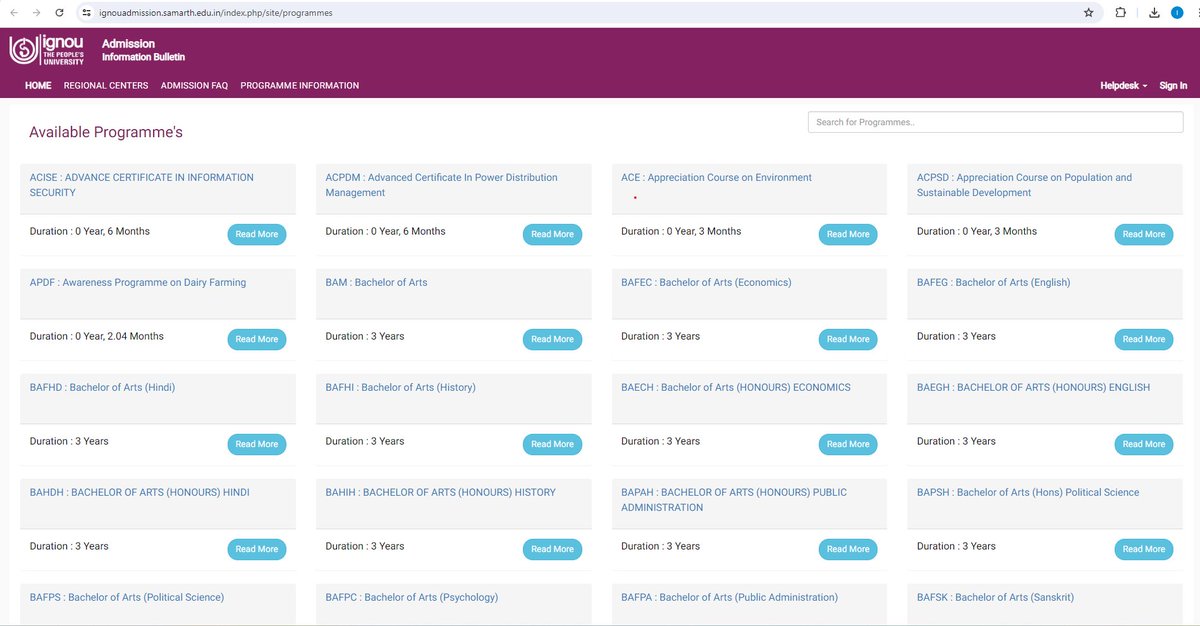Open BAPSH Hons Political Science programme

pyautogui.click(x=1028, y=493)
